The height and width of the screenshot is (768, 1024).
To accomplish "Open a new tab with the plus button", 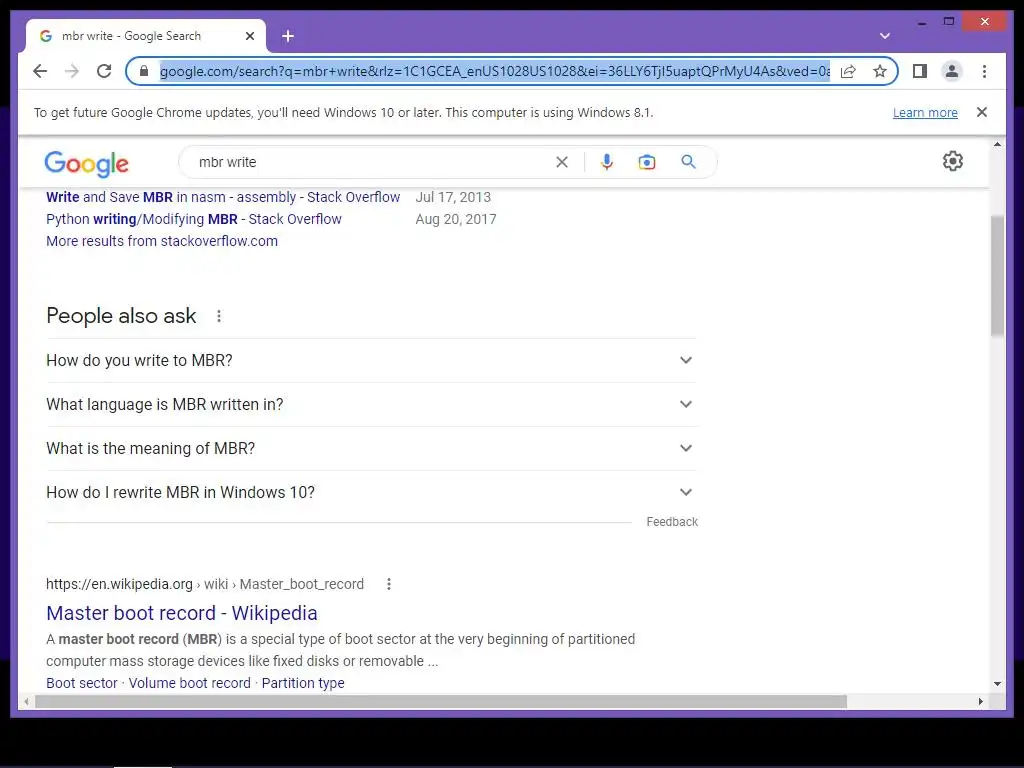I will tap(288, 36).
